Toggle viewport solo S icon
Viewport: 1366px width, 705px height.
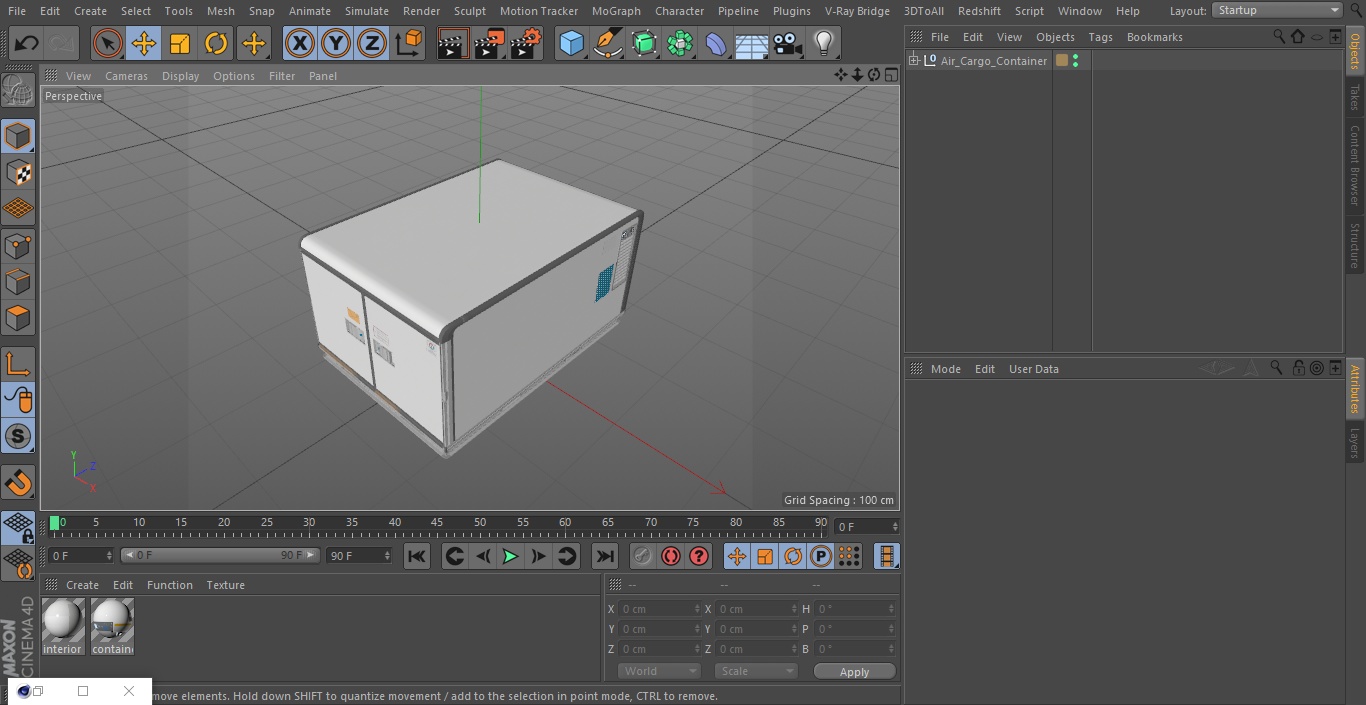point(18,437)
